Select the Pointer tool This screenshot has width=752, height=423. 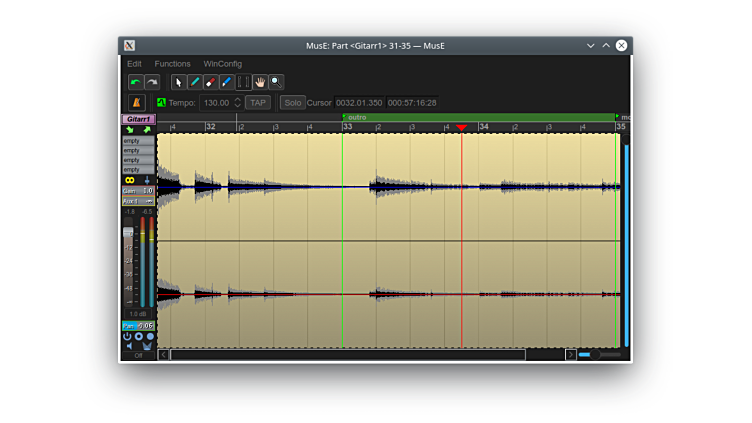(179, 82)
